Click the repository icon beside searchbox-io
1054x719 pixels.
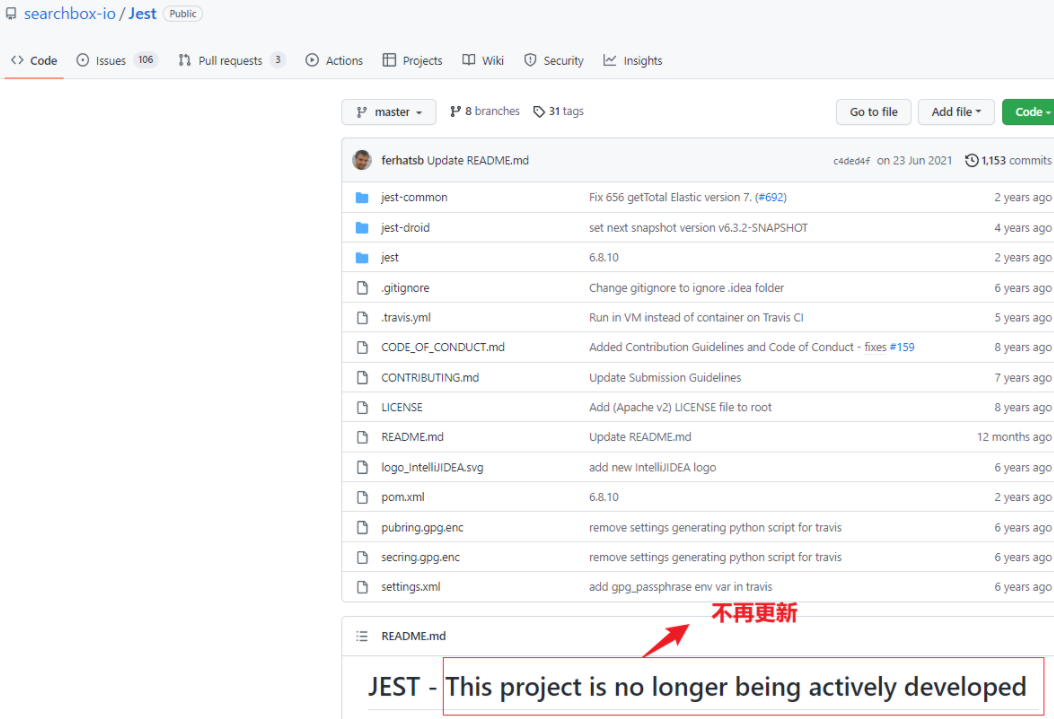[x=11, y=13]
